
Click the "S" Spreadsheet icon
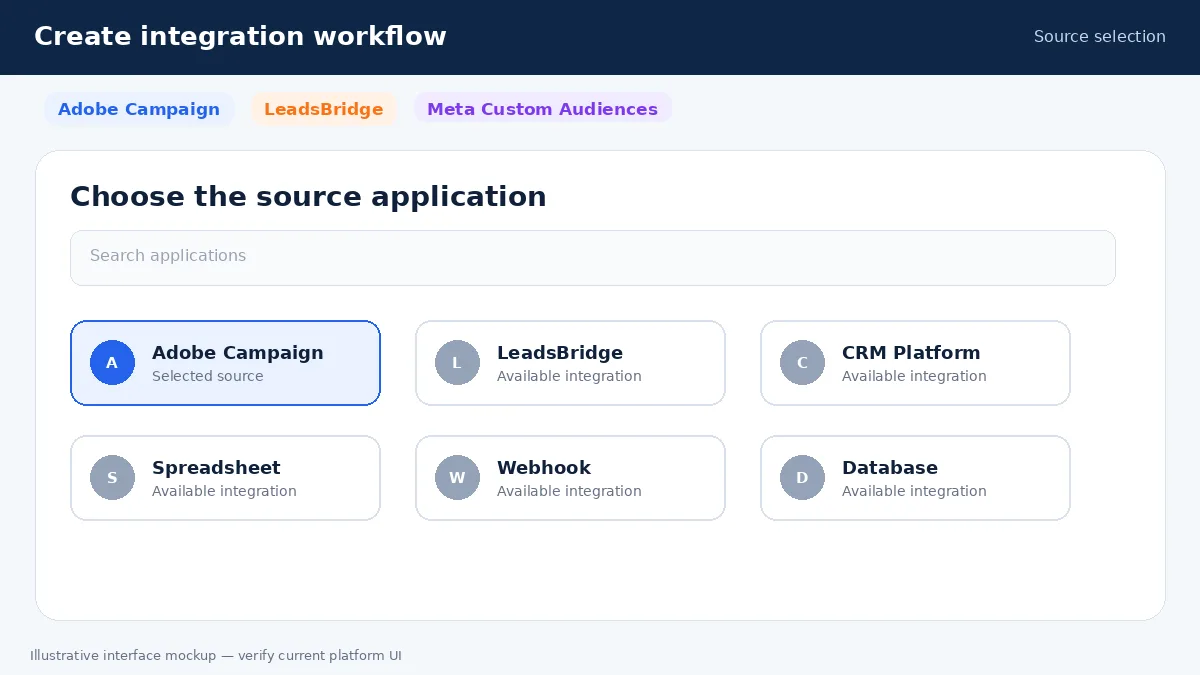(112, 478)
